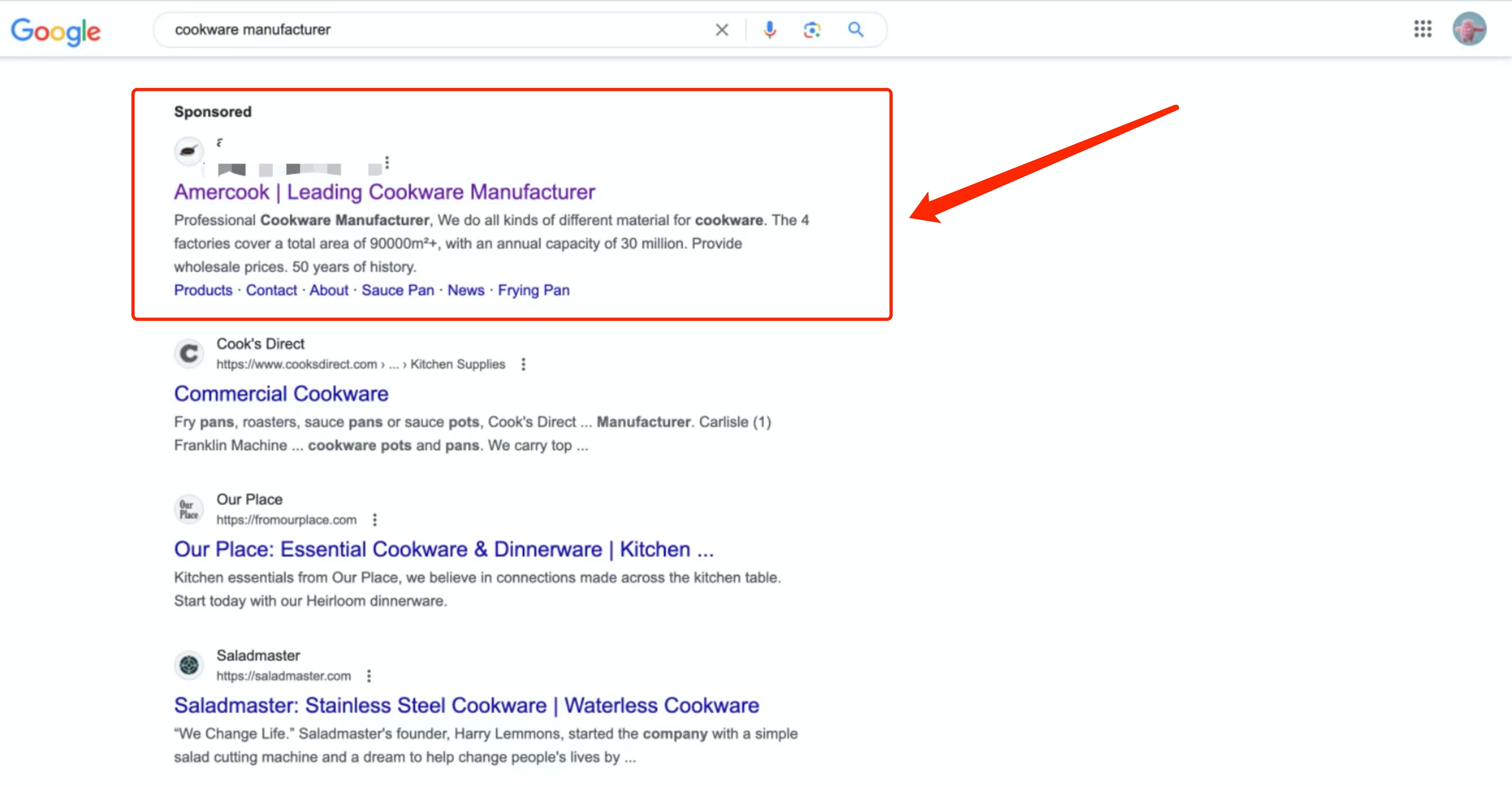Open the Commercial Cookware result
The height and width of the screenshot is (787, 1512).
click(281, 393)
